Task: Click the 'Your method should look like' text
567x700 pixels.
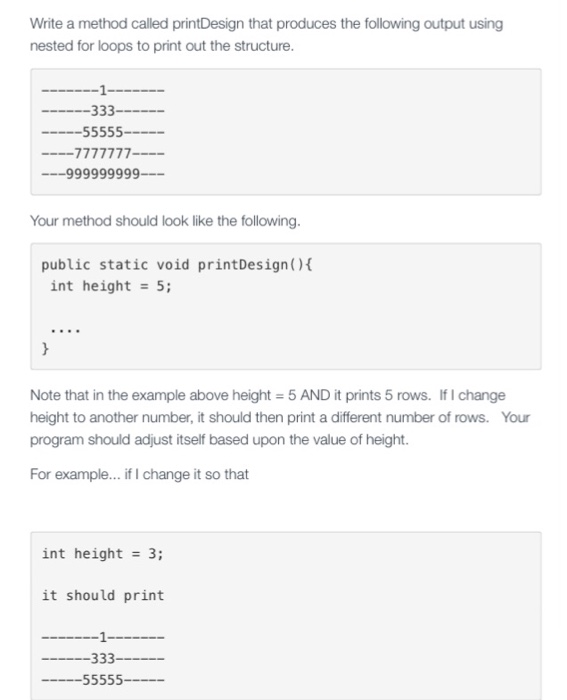Action: point(165,221)
